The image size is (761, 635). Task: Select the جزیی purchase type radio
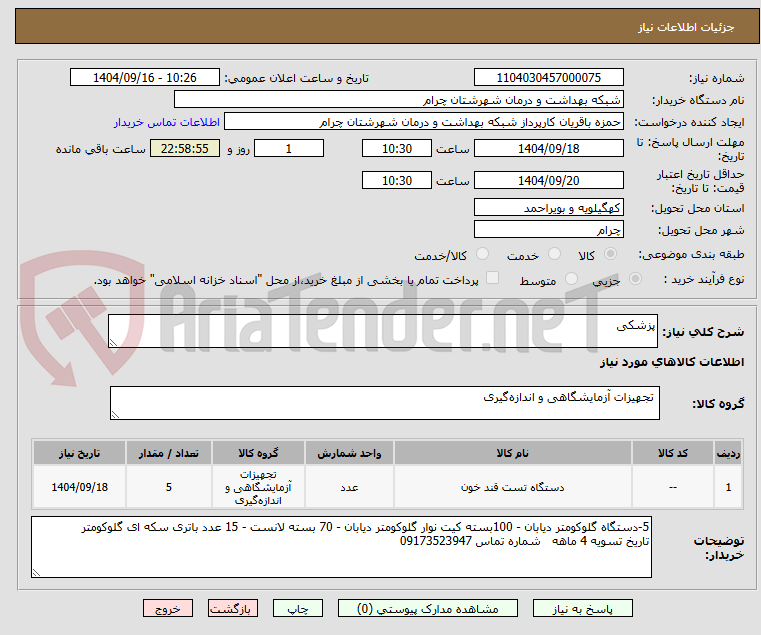coord(635,279)
